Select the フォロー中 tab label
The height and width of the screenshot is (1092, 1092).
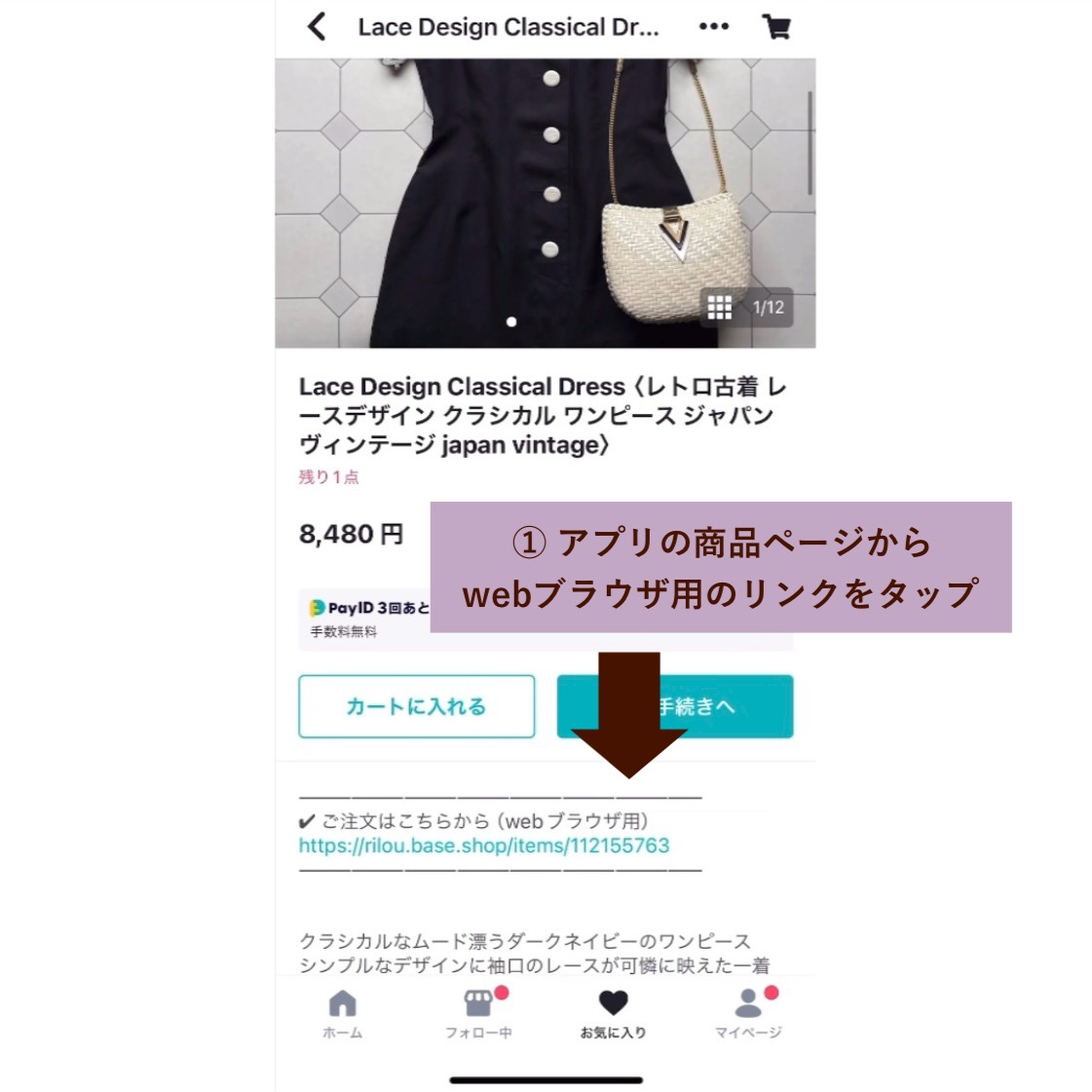(x=478, y=1033)
